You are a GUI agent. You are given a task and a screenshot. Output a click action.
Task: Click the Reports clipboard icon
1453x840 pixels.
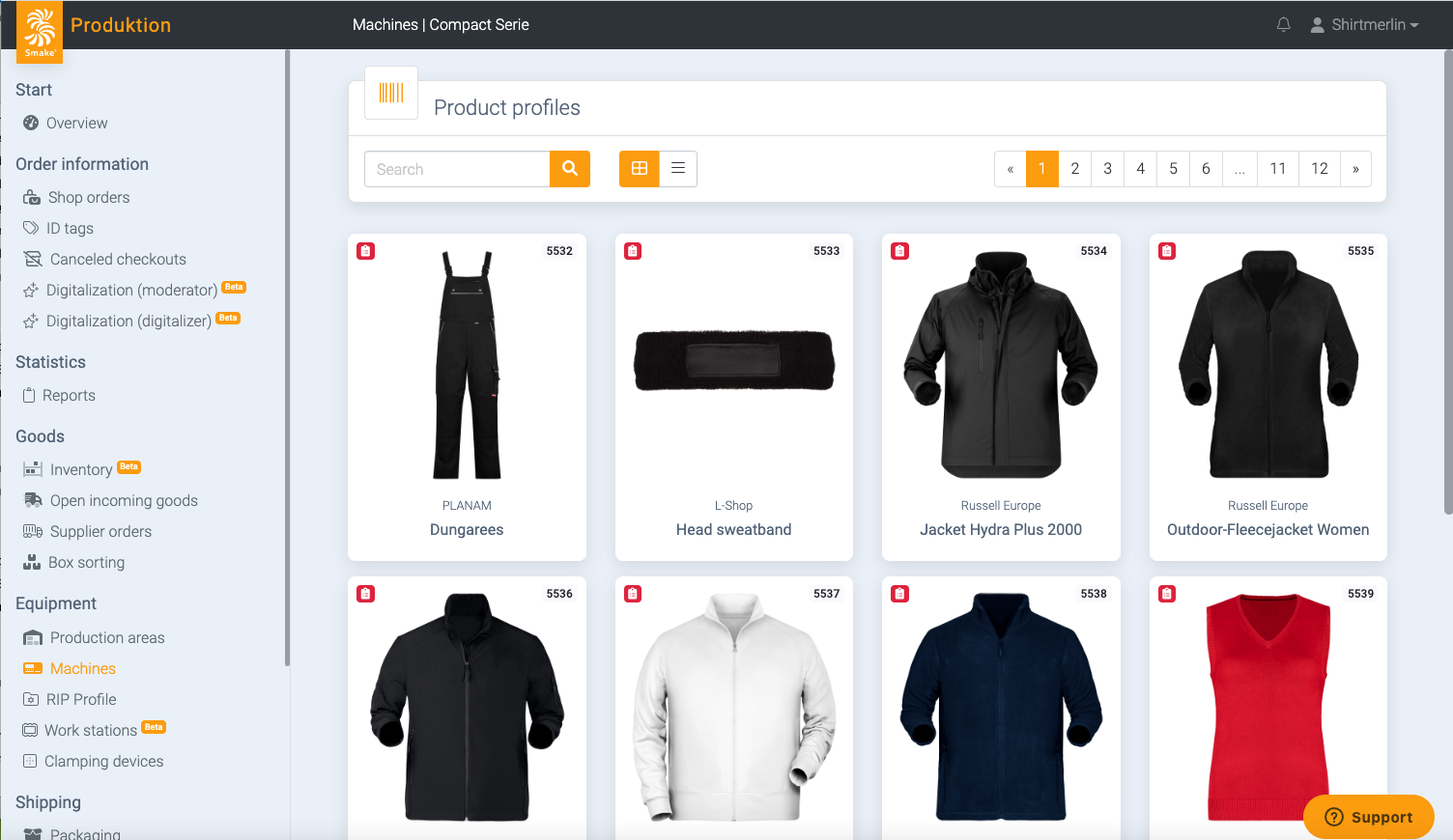29,395
